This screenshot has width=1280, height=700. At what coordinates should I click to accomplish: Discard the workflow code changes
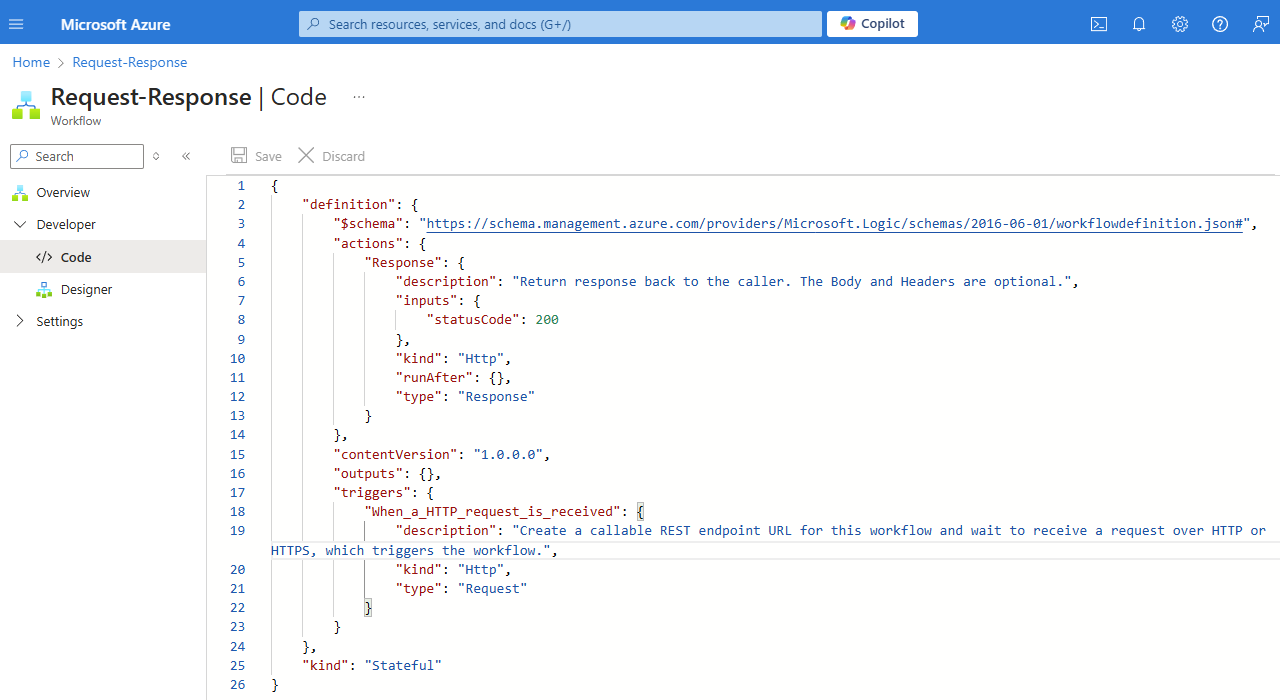pyautogui.click(x=331, y=156)
